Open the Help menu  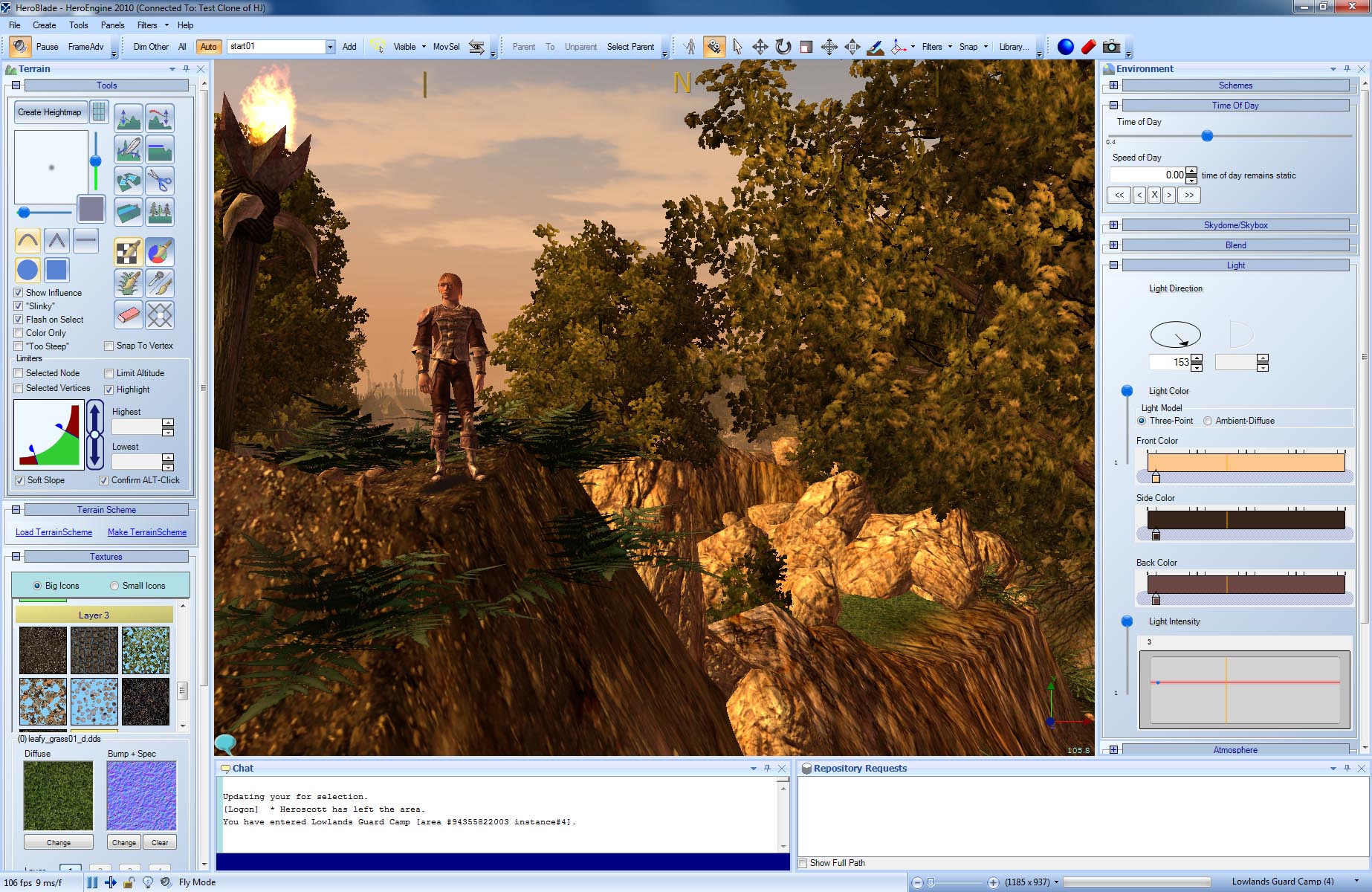(185, 25)
